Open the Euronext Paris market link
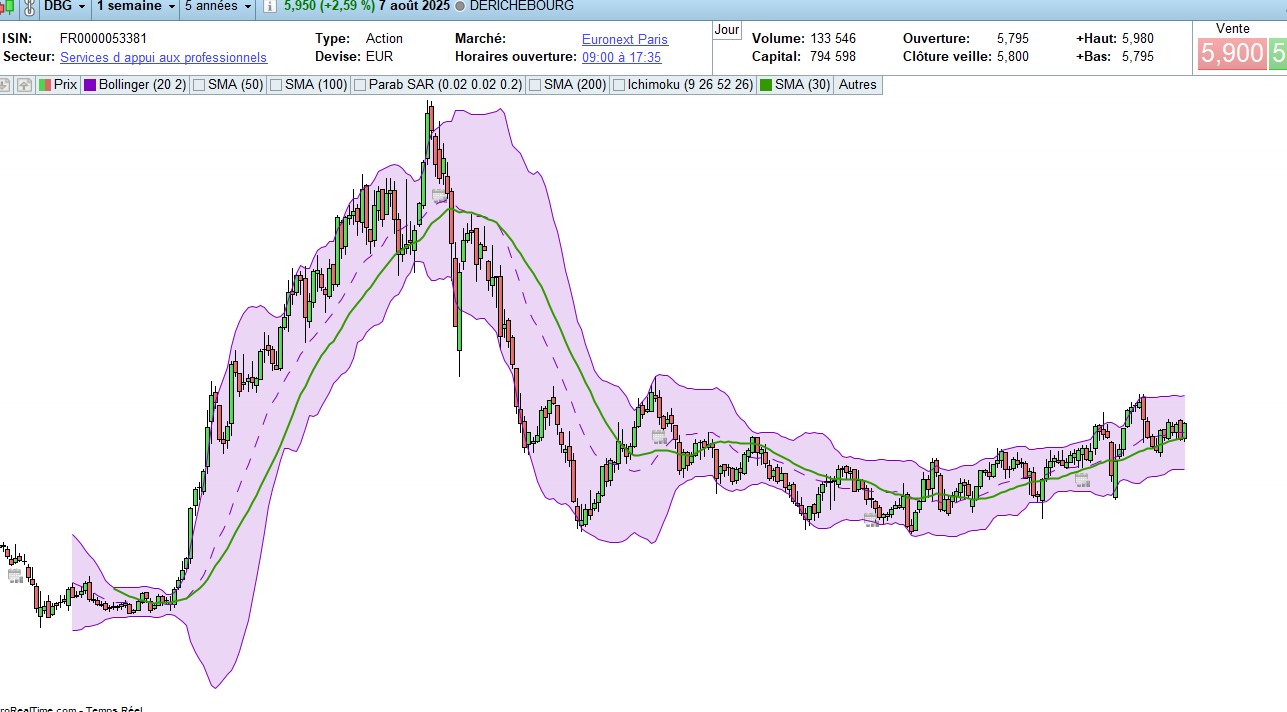This screenshot has width=1287, height=712. coord(625,39)
